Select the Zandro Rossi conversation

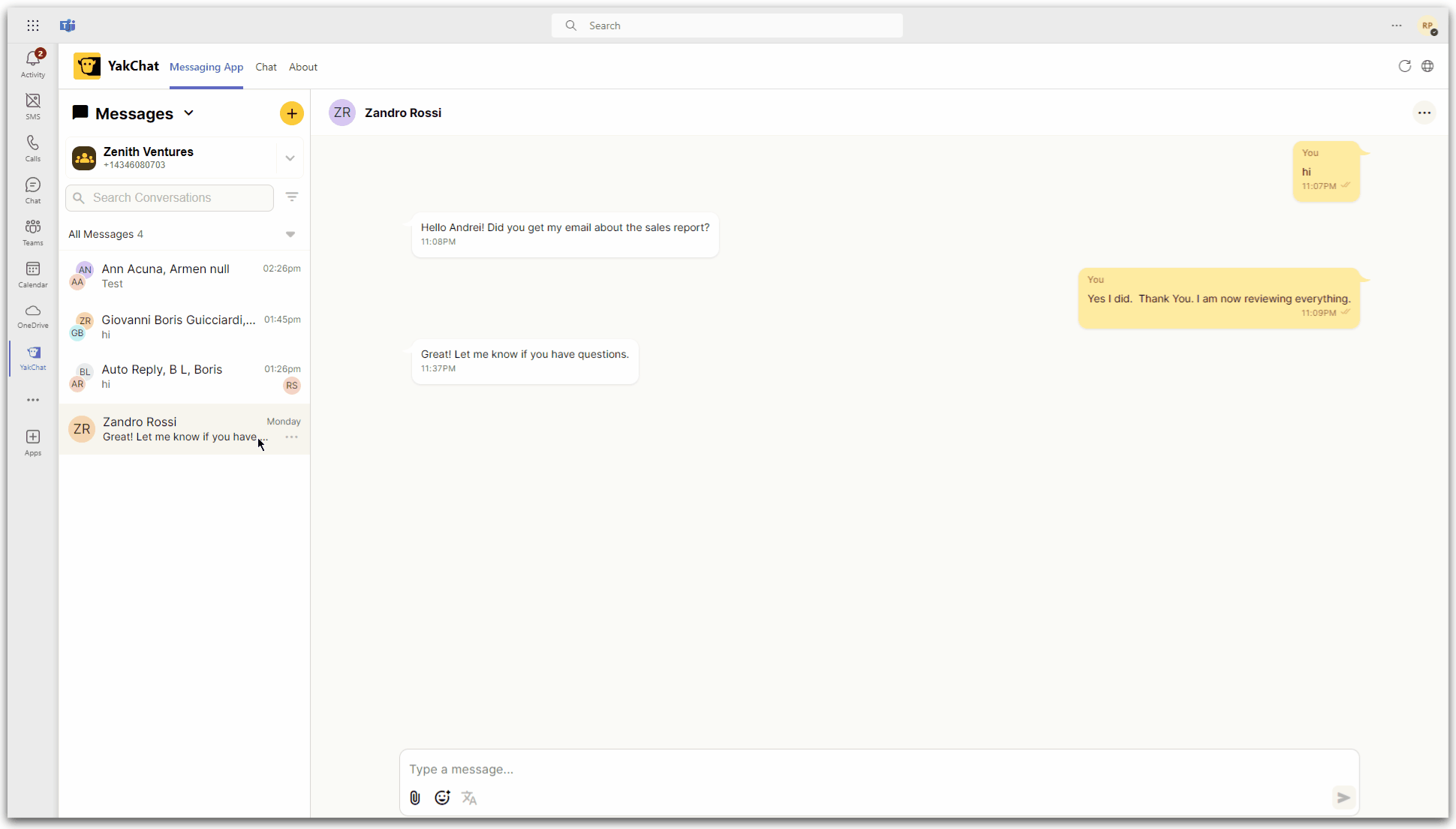(185, 428)
